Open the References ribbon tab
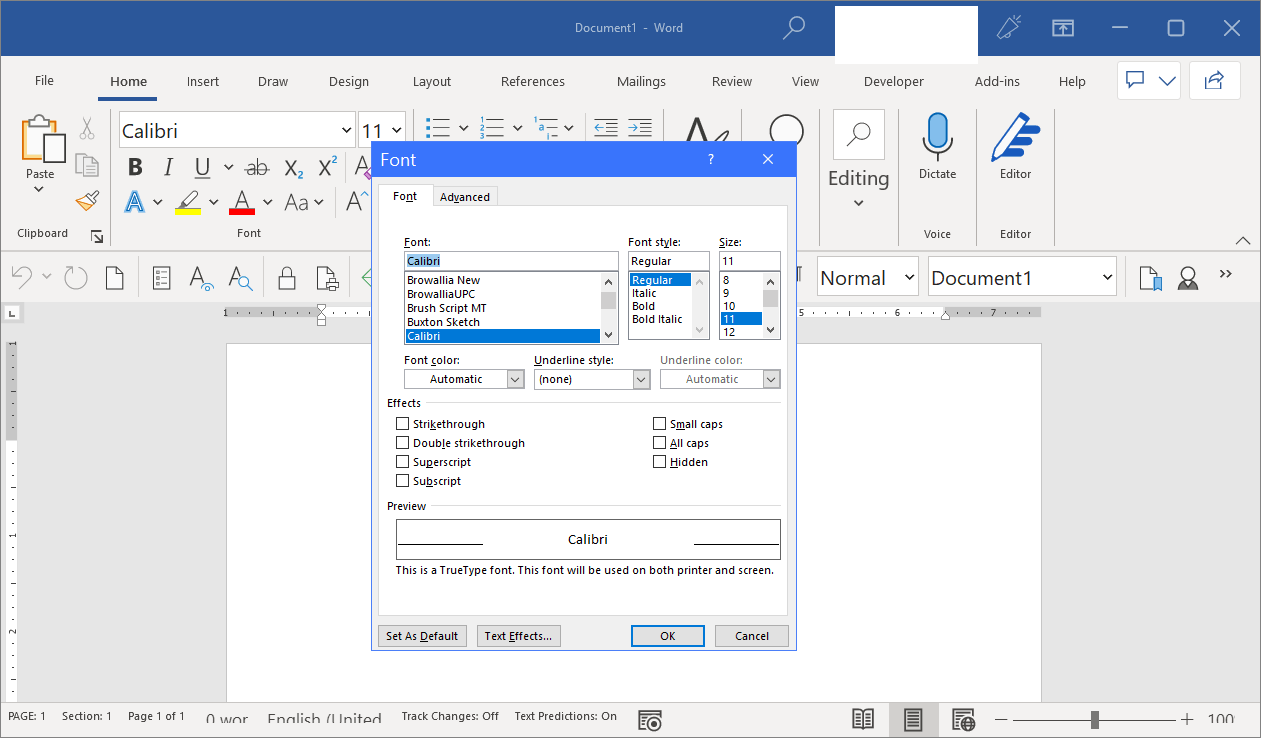Viewport: 1261px width, 738px height. (533, 82)
